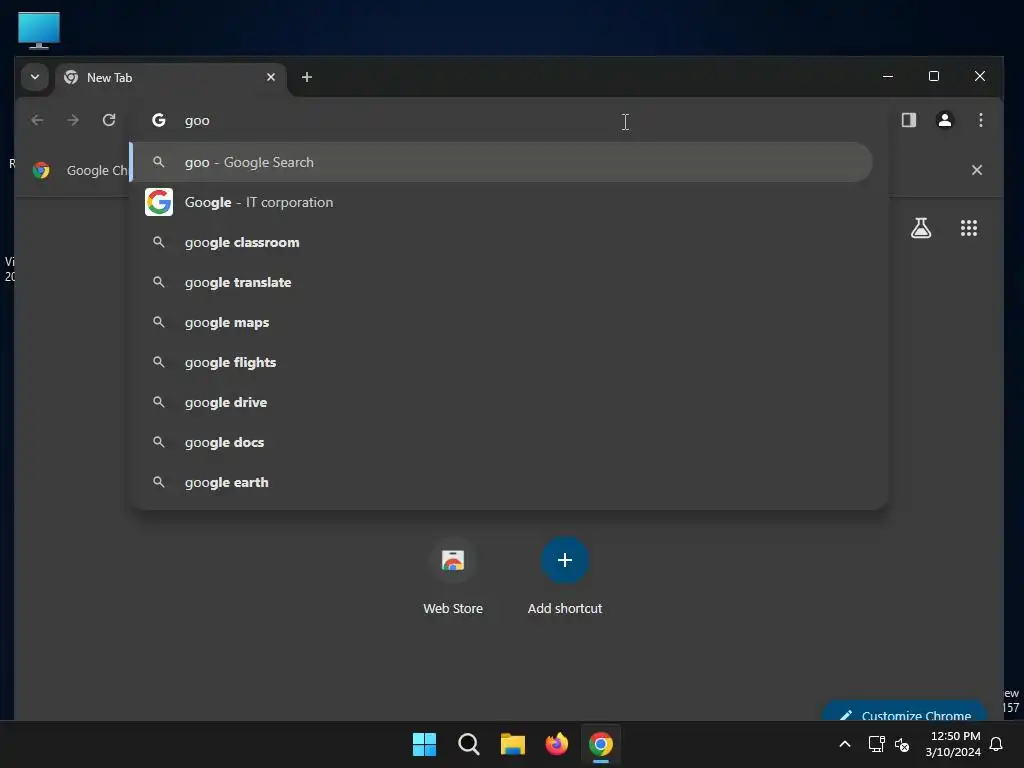Screen dimensions: 1024x768
Task: Open the Windows Start menu
Action: pos(424,744)
